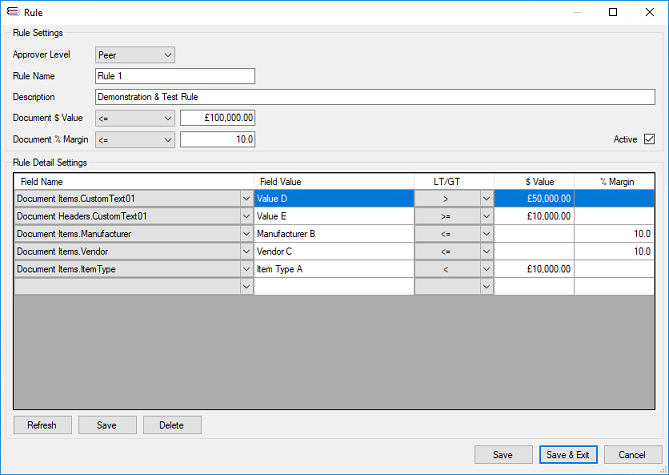669x475 pixels.
Task: Expand field name dropdown for Document Items.Vendor
Action: coord(246,251)
